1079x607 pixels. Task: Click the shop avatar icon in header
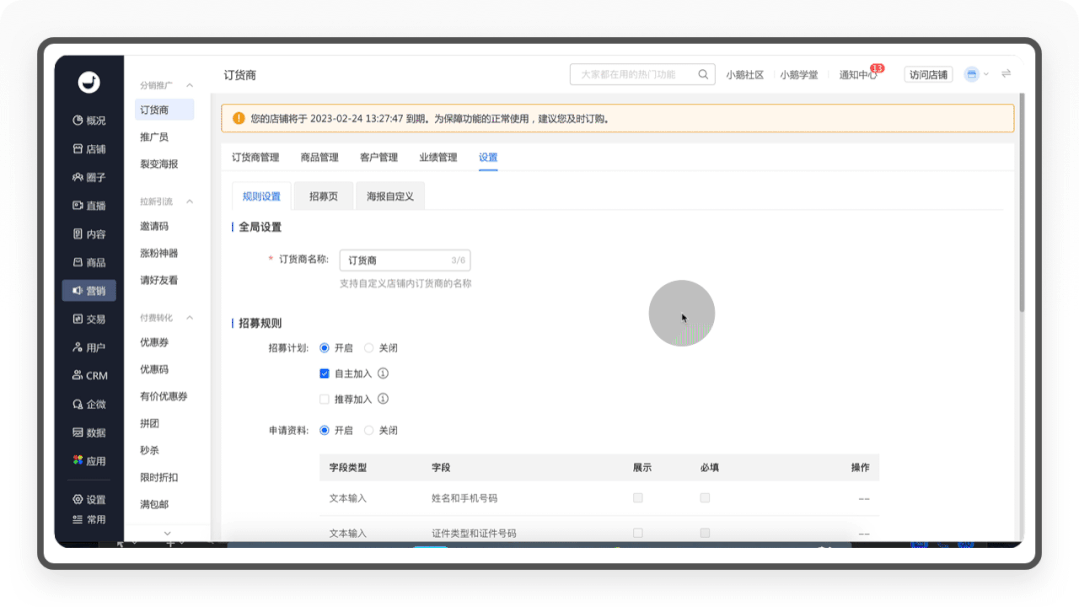[972, 74]
